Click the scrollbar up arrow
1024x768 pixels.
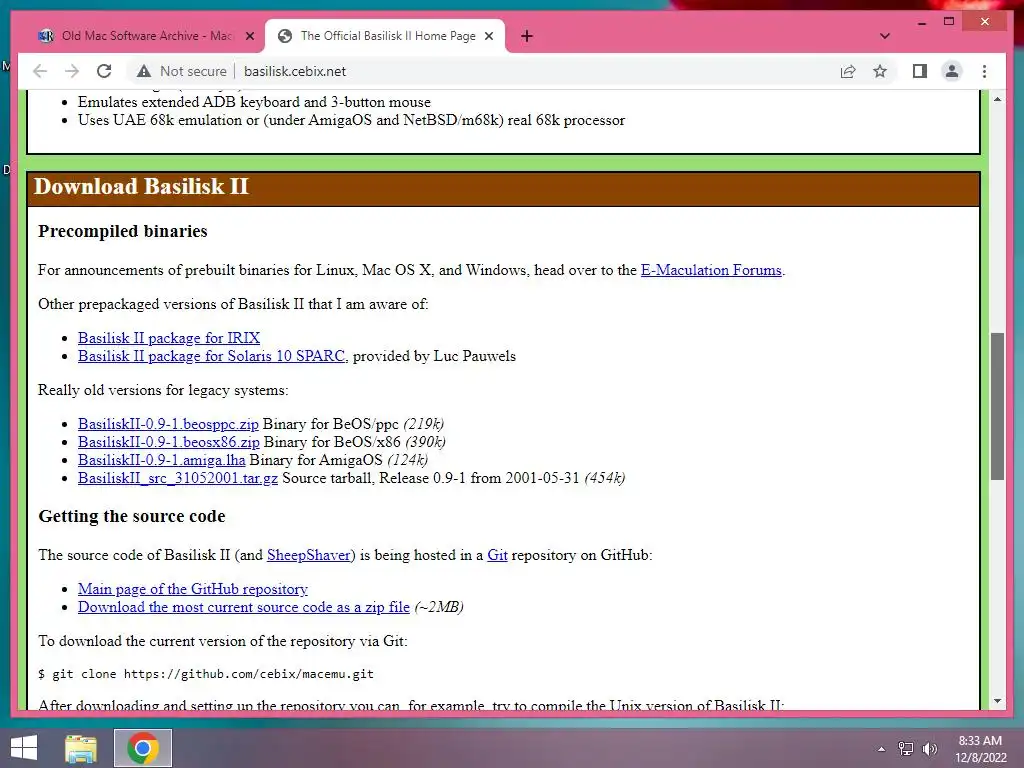[x=997, y=99]
